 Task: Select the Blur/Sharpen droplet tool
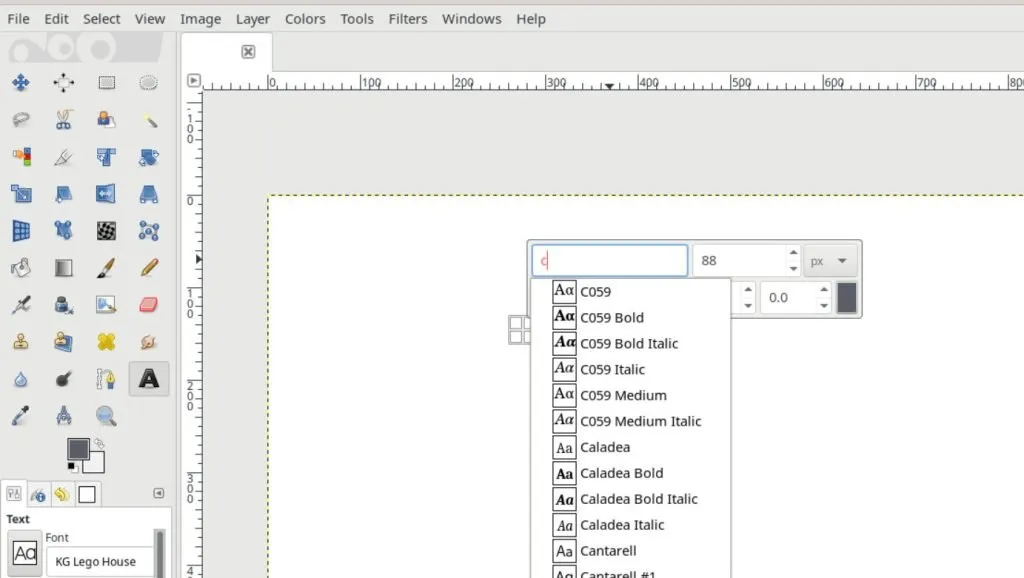21,379
